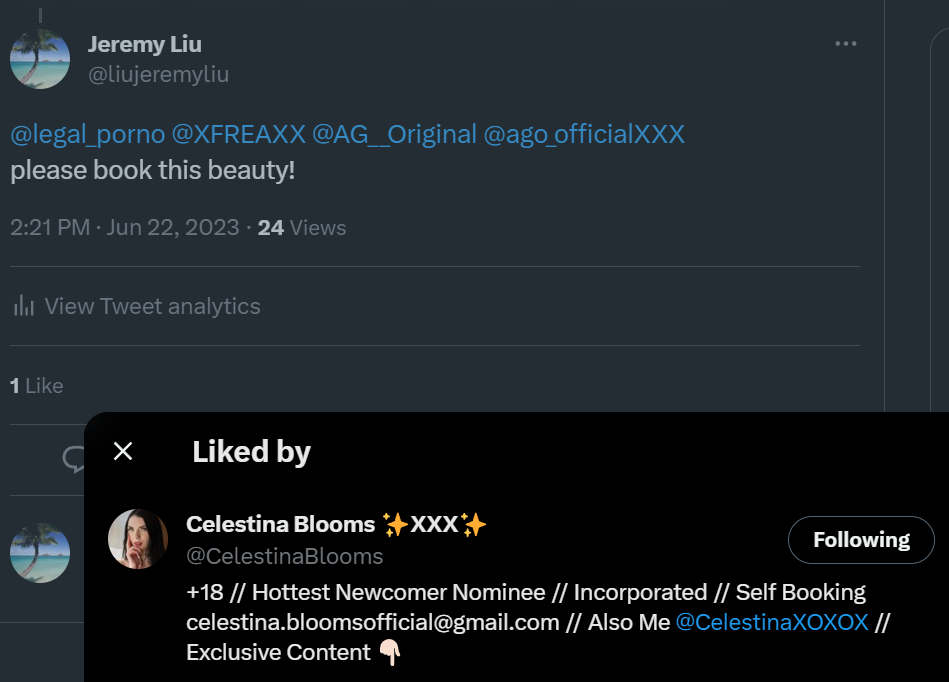The height and width of the screenshot is (682, 949).
Task: Unfollow using the Following button
Action: coord(860,540)
